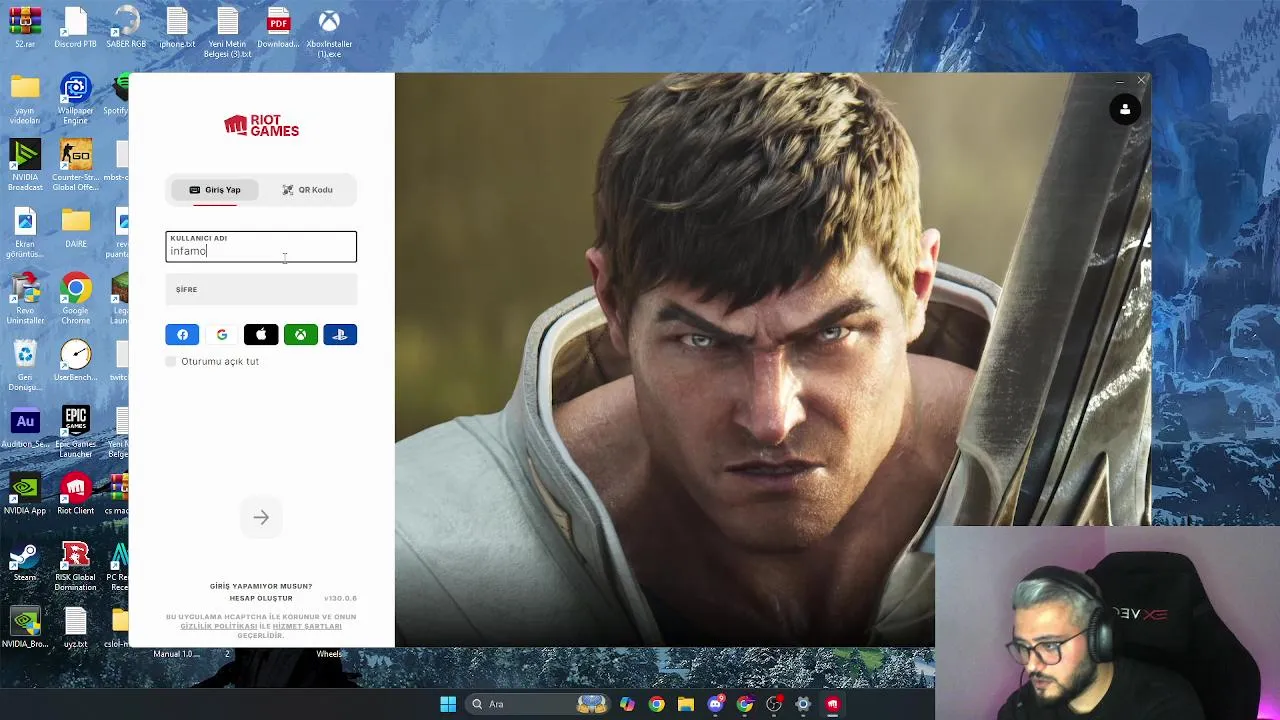Open the Gizlilik Politikası link
Viewport: 1280px width, 720px height.
[219, 626]
